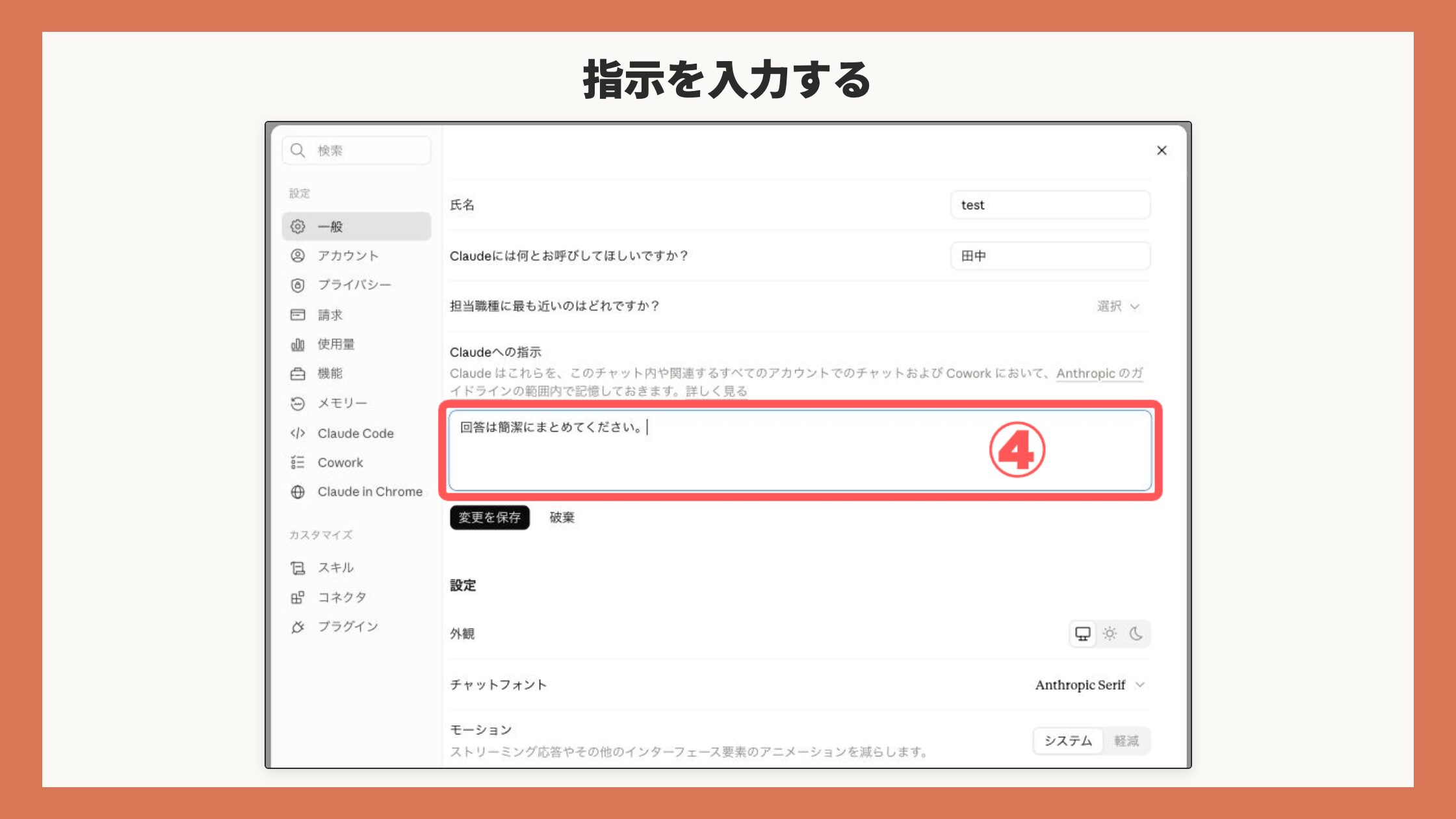Open Claude in Chrome settings
The height and width of the screenshot is (819, 1456).
tap(356, 492)
